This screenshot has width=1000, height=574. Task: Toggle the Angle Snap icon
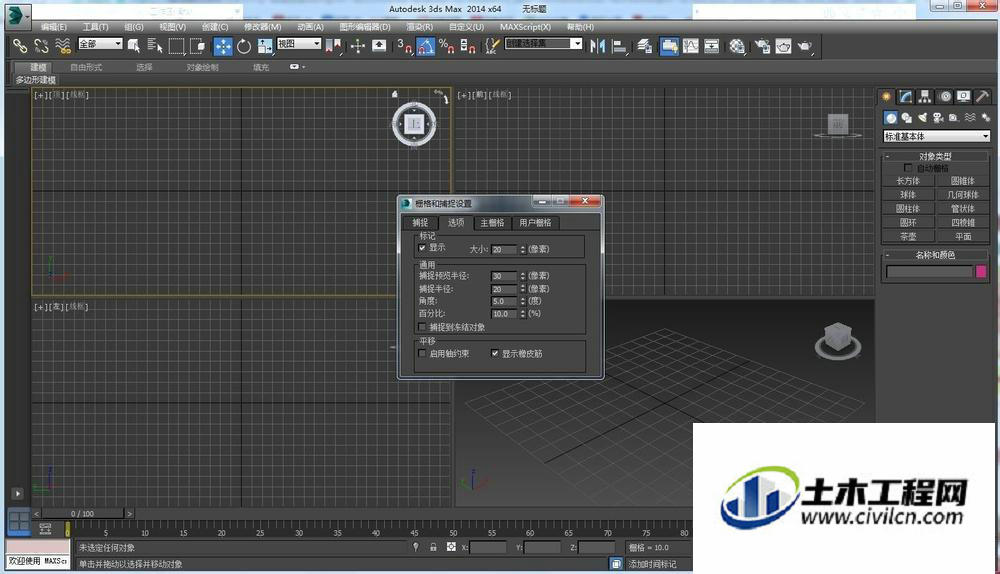[425, 46]
